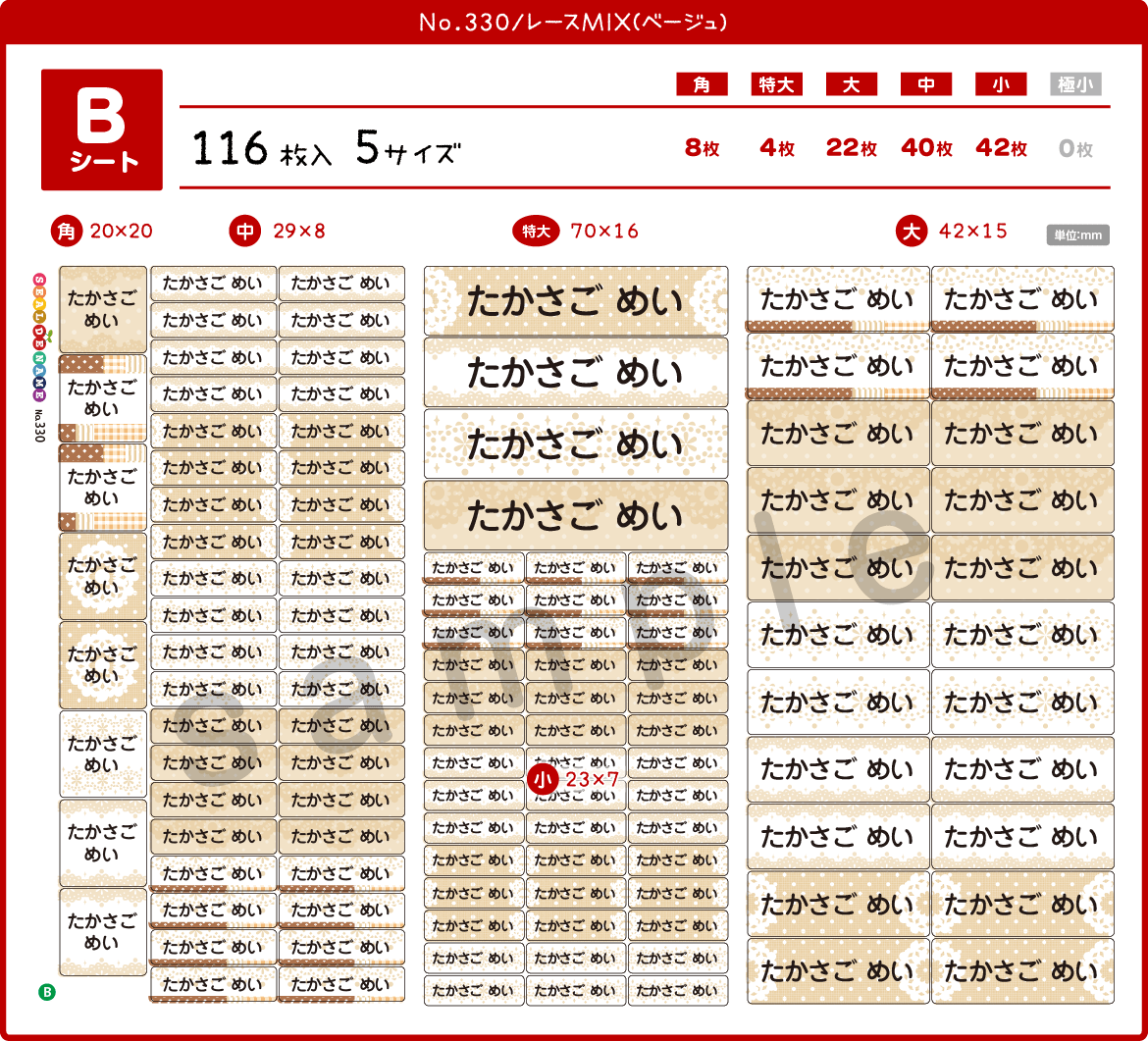Select the 大 badge above 22枚
The image size is (1148, 1041).
point(852,84)
